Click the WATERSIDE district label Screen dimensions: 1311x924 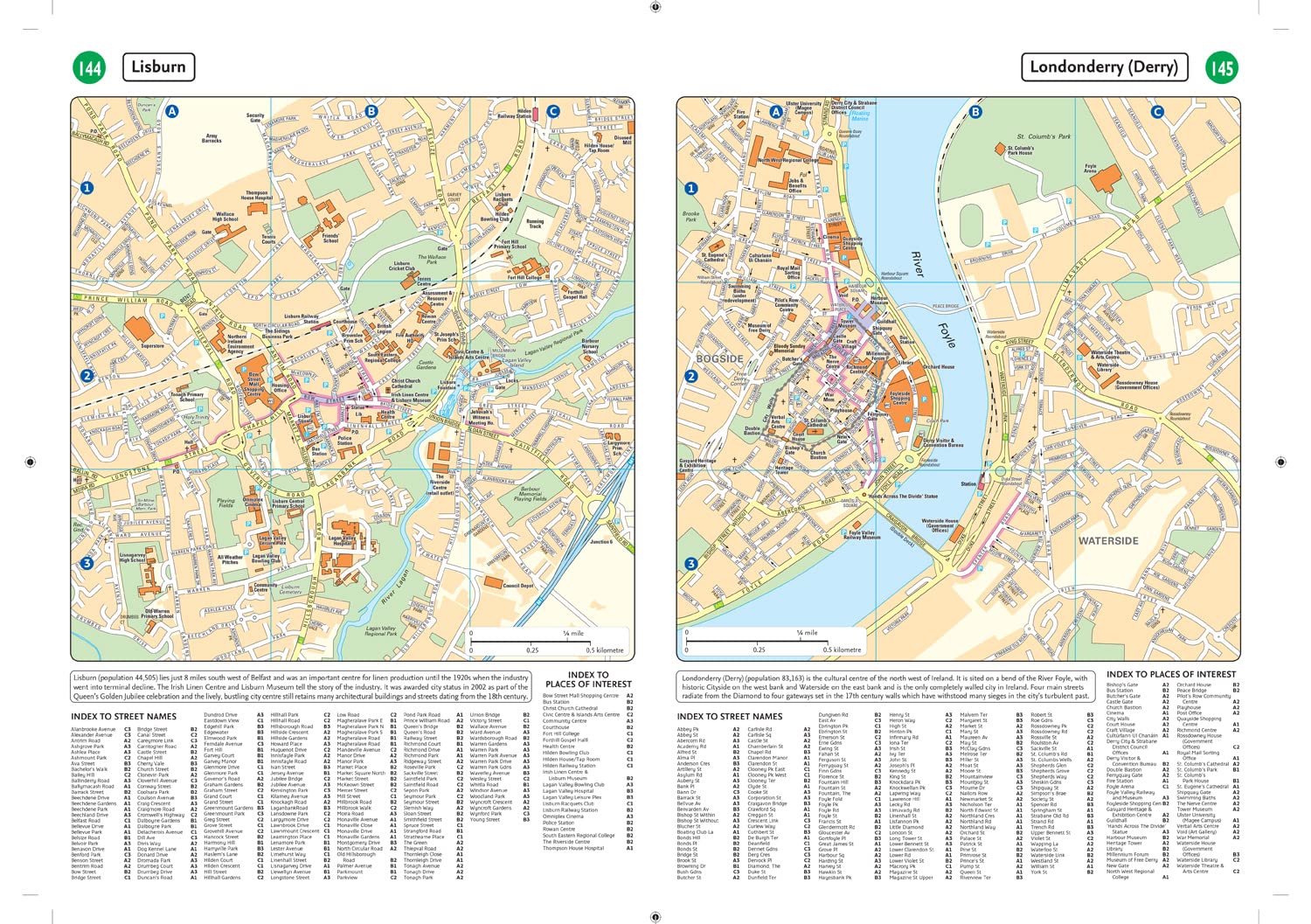[1107, 541]
